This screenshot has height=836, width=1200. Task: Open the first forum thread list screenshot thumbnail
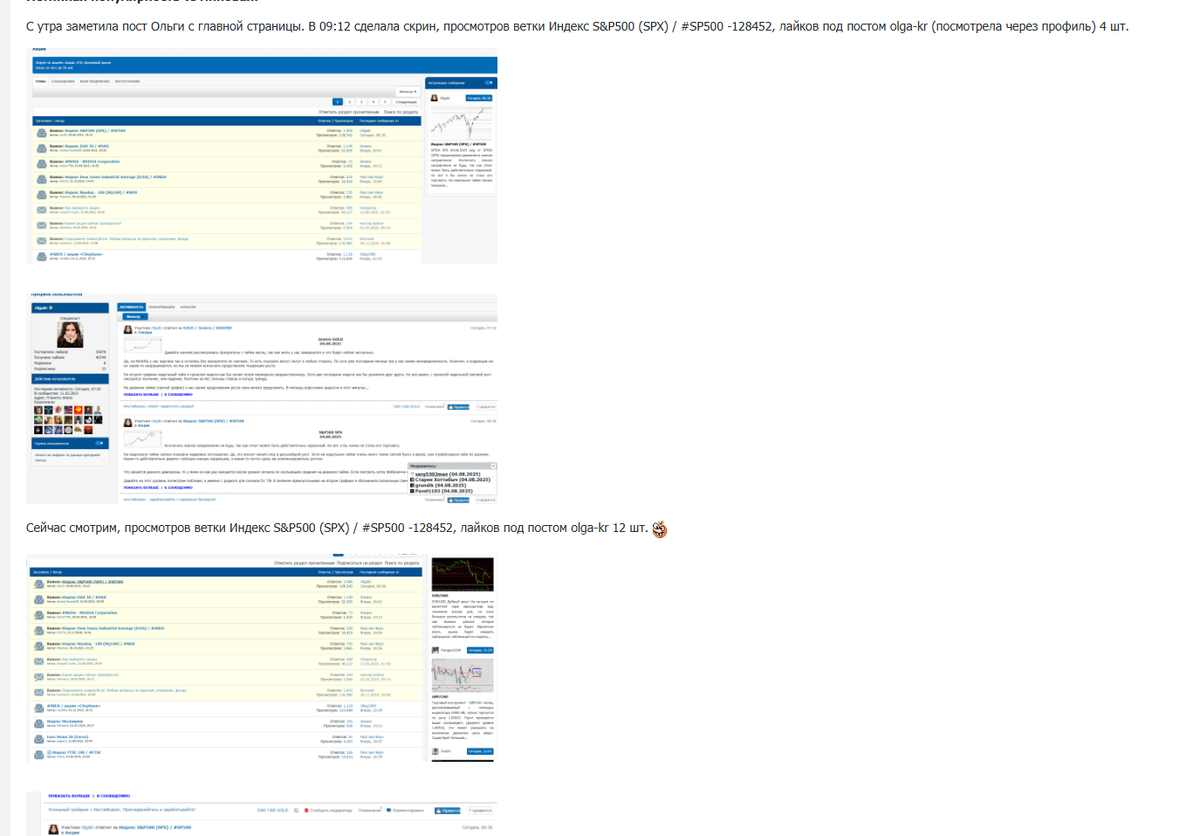262,156
